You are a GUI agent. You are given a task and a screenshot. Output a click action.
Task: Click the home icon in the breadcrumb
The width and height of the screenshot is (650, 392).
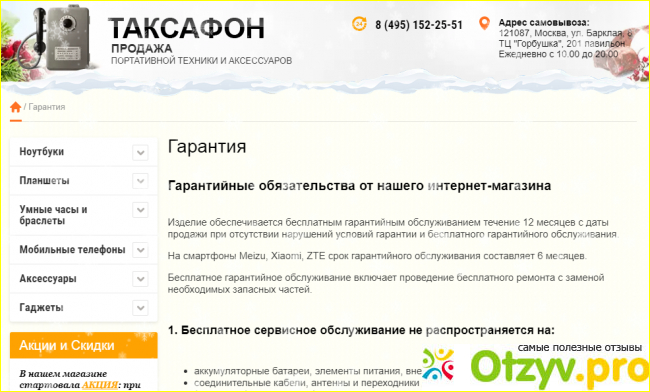coord(16,107)
